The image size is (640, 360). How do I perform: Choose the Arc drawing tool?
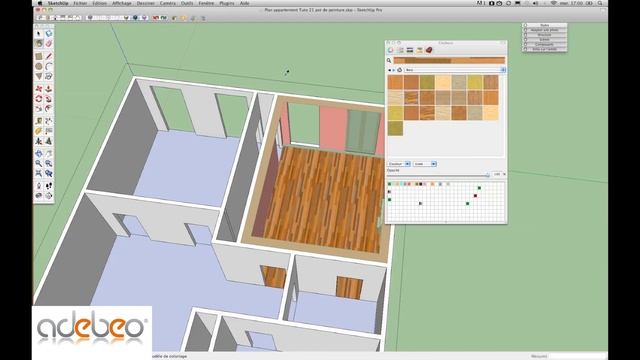click(49, 66)
